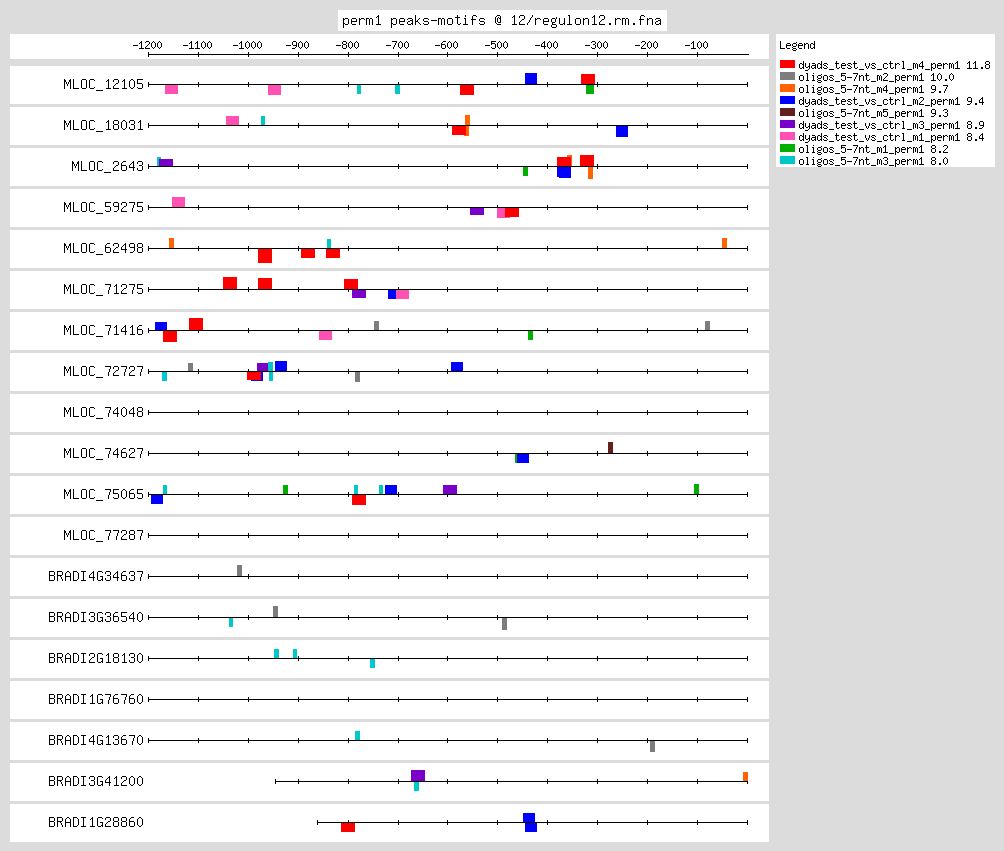Click the red dyads_test_vs_ctrl_m4_perm1 legend swatch
The image size is (1004, 851).
click(x=787, y=65)
